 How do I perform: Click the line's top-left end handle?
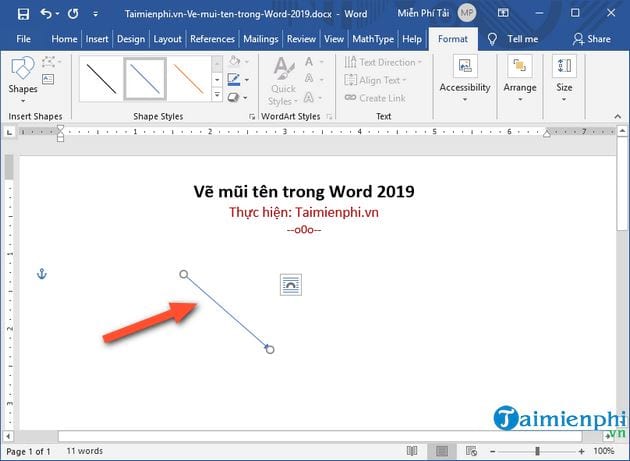(x=184, y=275)
